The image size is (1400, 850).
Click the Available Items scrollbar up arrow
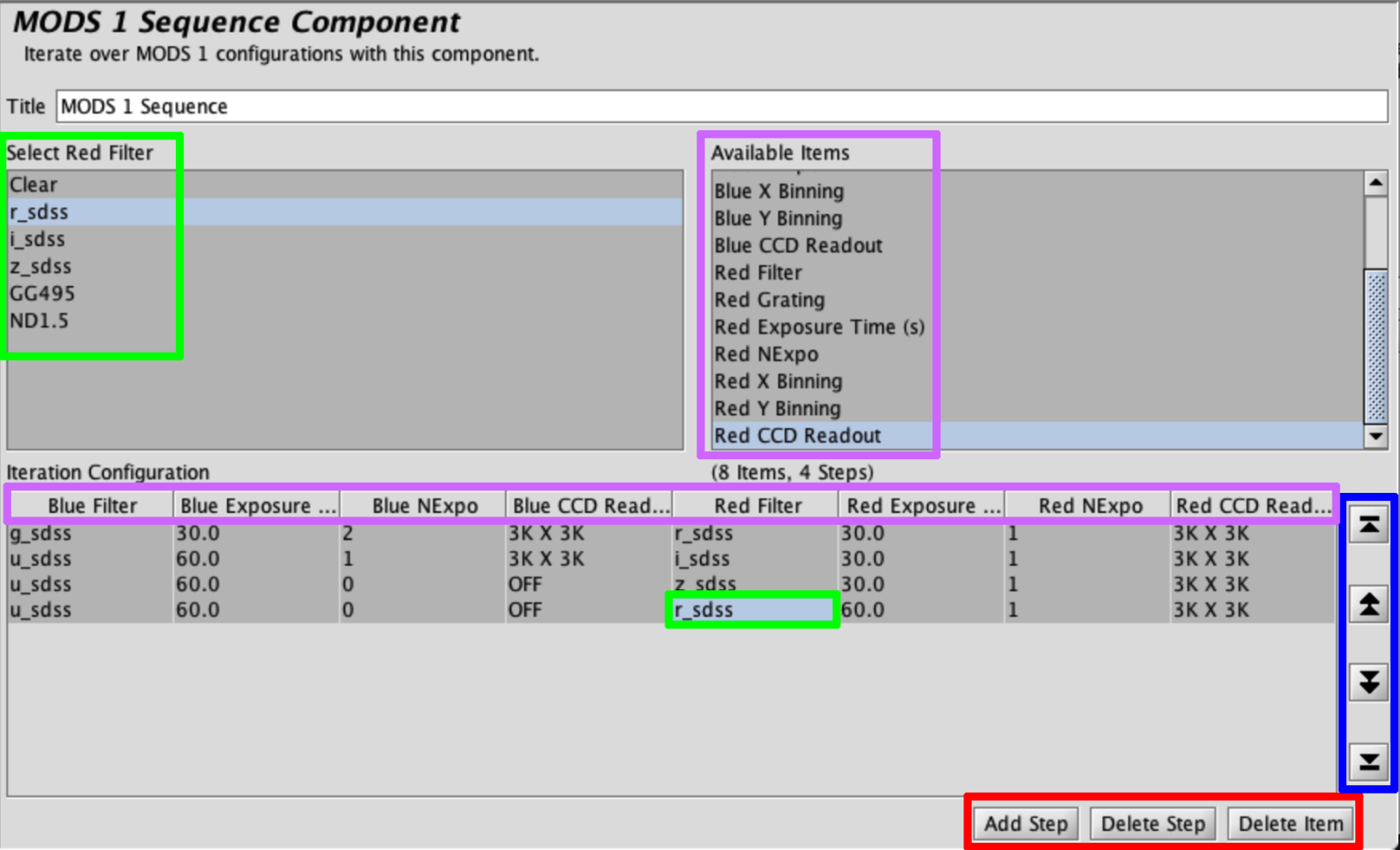click(x=1375, y=183)
